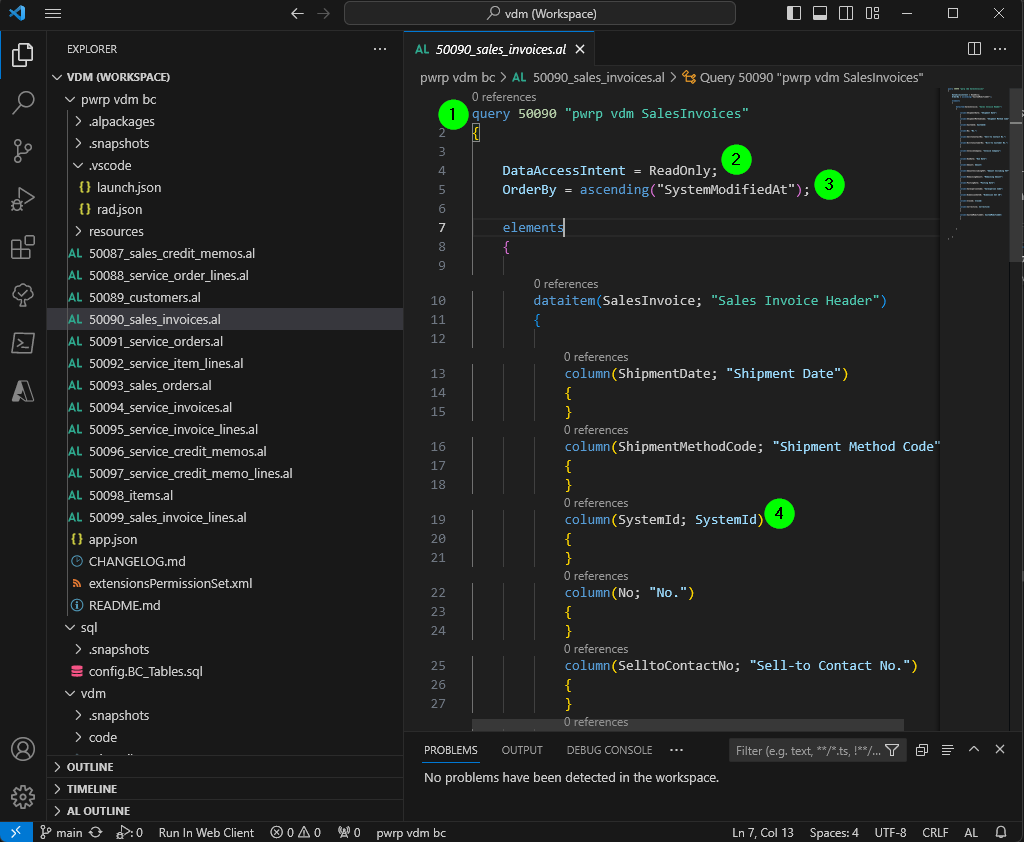Open the Azure activity bar icon
Screen dimensions: 1024x842
[x=23, y=391]
